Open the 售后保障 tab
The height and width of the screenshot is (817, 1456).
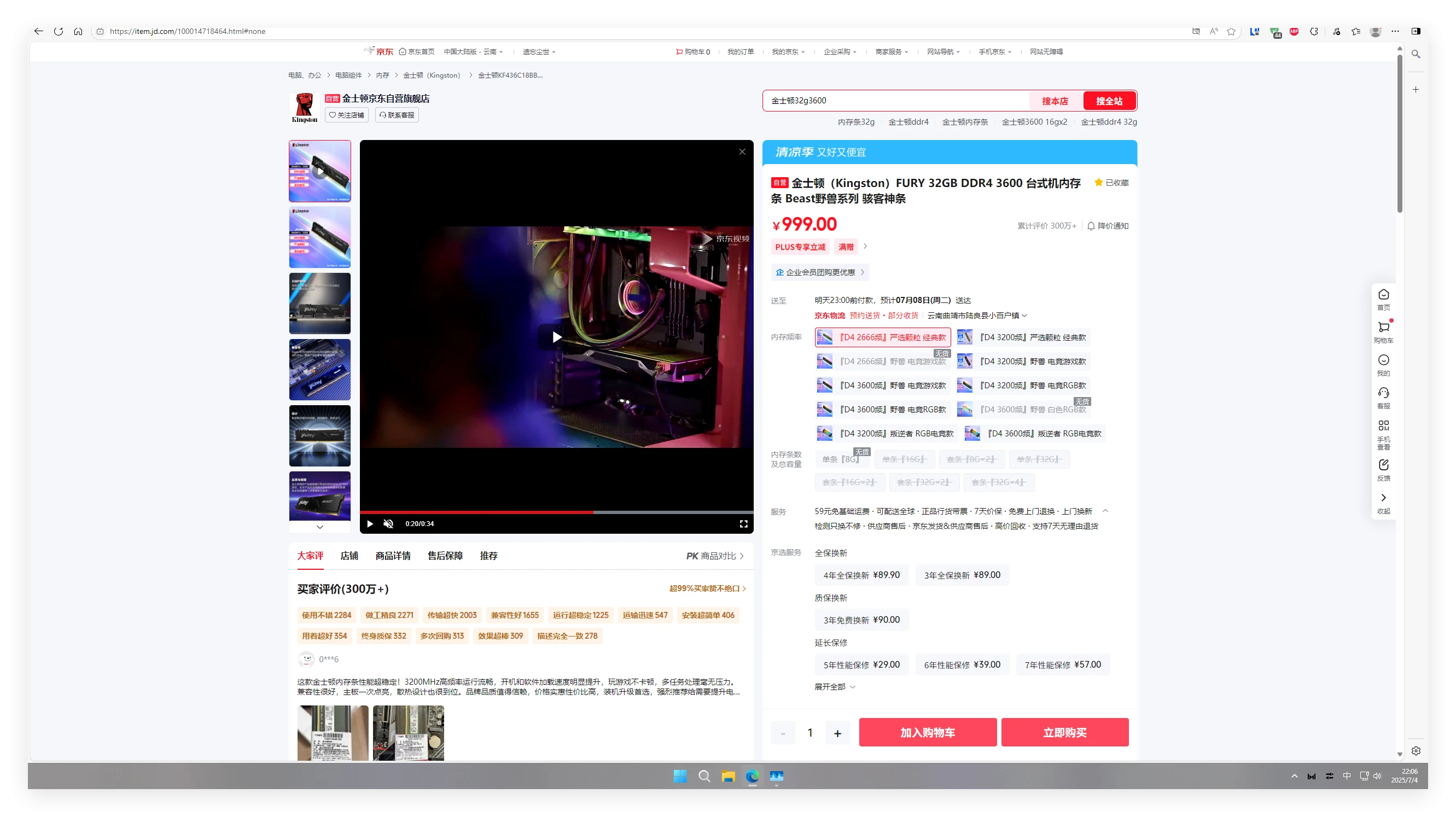point(445,556)
